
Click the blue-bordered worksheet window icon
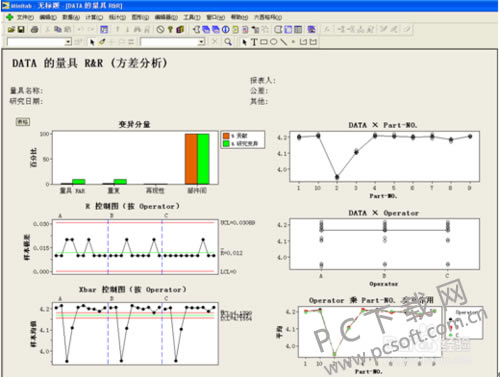[288, 30]
